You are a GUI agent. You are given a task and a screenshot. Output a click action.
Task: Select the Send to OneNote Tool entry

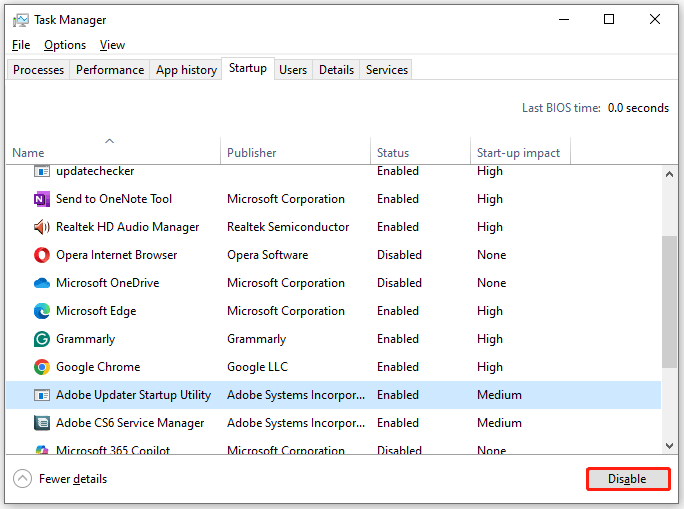(x=114, y=199)
